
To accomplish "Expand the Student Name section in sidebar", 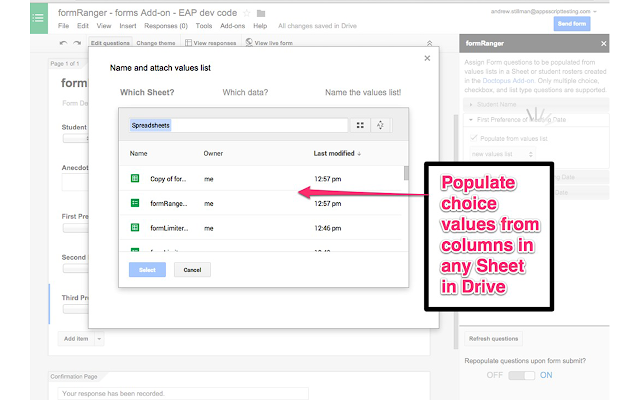I will [x=536, y=104].
